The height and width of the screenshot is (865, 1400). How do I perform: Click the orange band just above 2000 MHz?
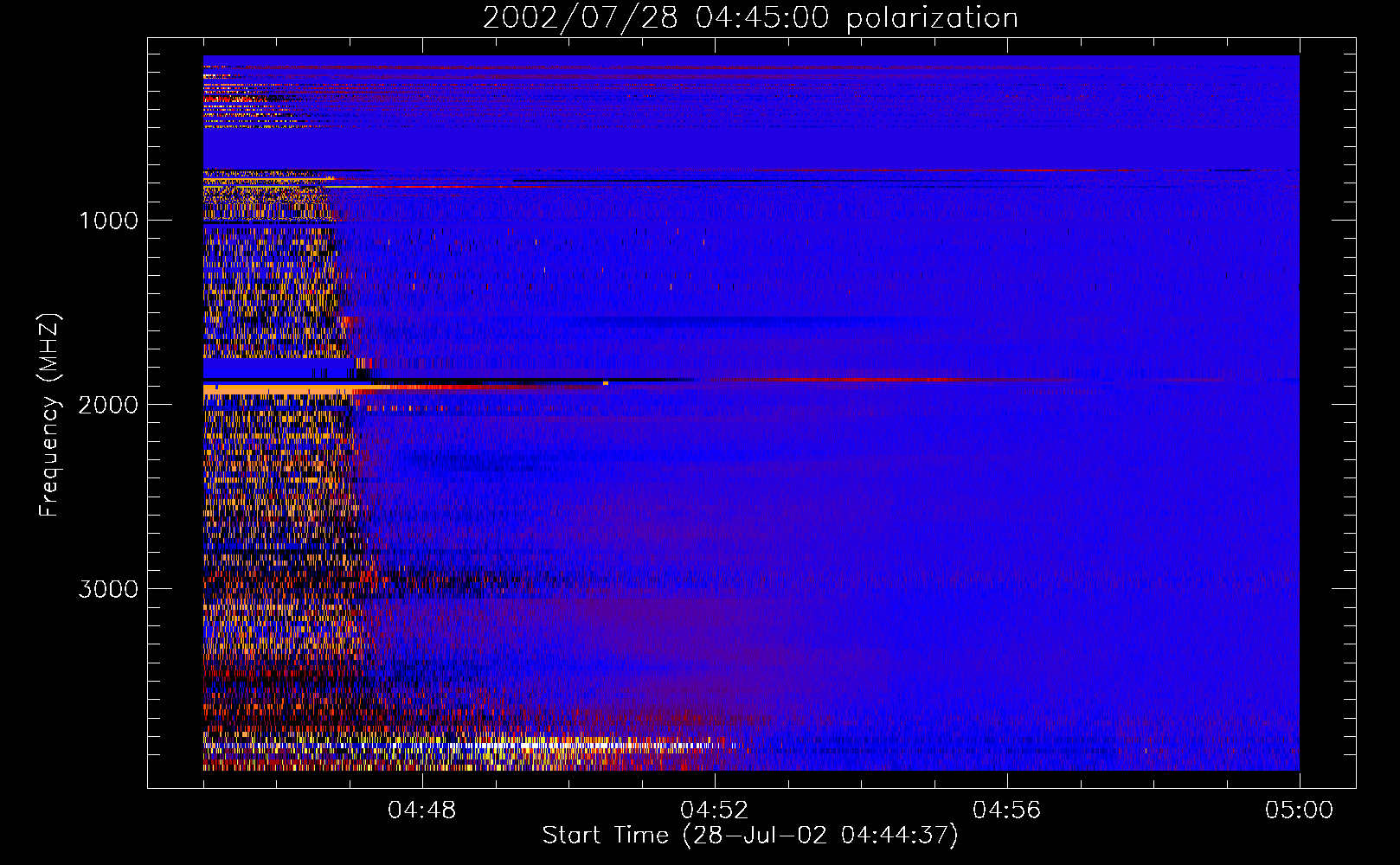pyautogui.click(x=277, y=391)
